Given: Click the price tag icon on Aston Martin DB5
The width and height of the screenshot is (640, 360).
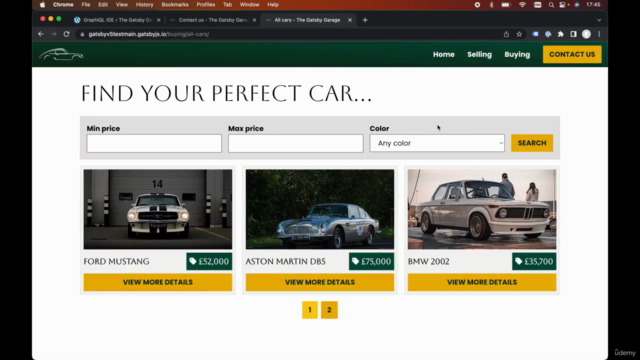Looking at the screenshot, I should (356, 261).
